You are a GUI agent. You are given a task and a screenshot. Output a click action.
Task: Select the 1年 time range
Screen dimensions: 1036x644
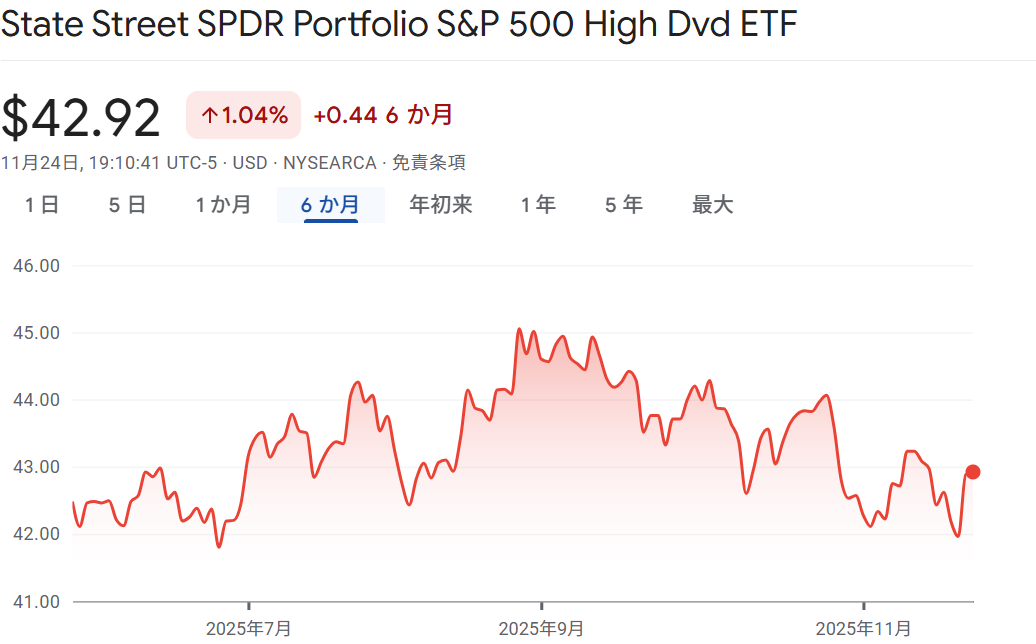pyautogui.click(x=538, y=205)
